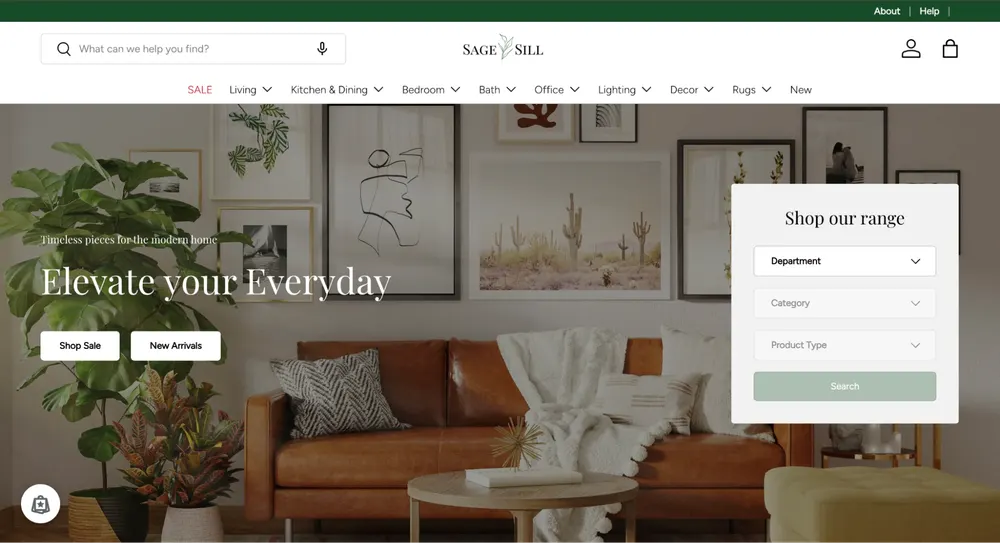This screenshot has height=543, width=1000.
Task: Open the Category dropdown
Action: point(844,303)
